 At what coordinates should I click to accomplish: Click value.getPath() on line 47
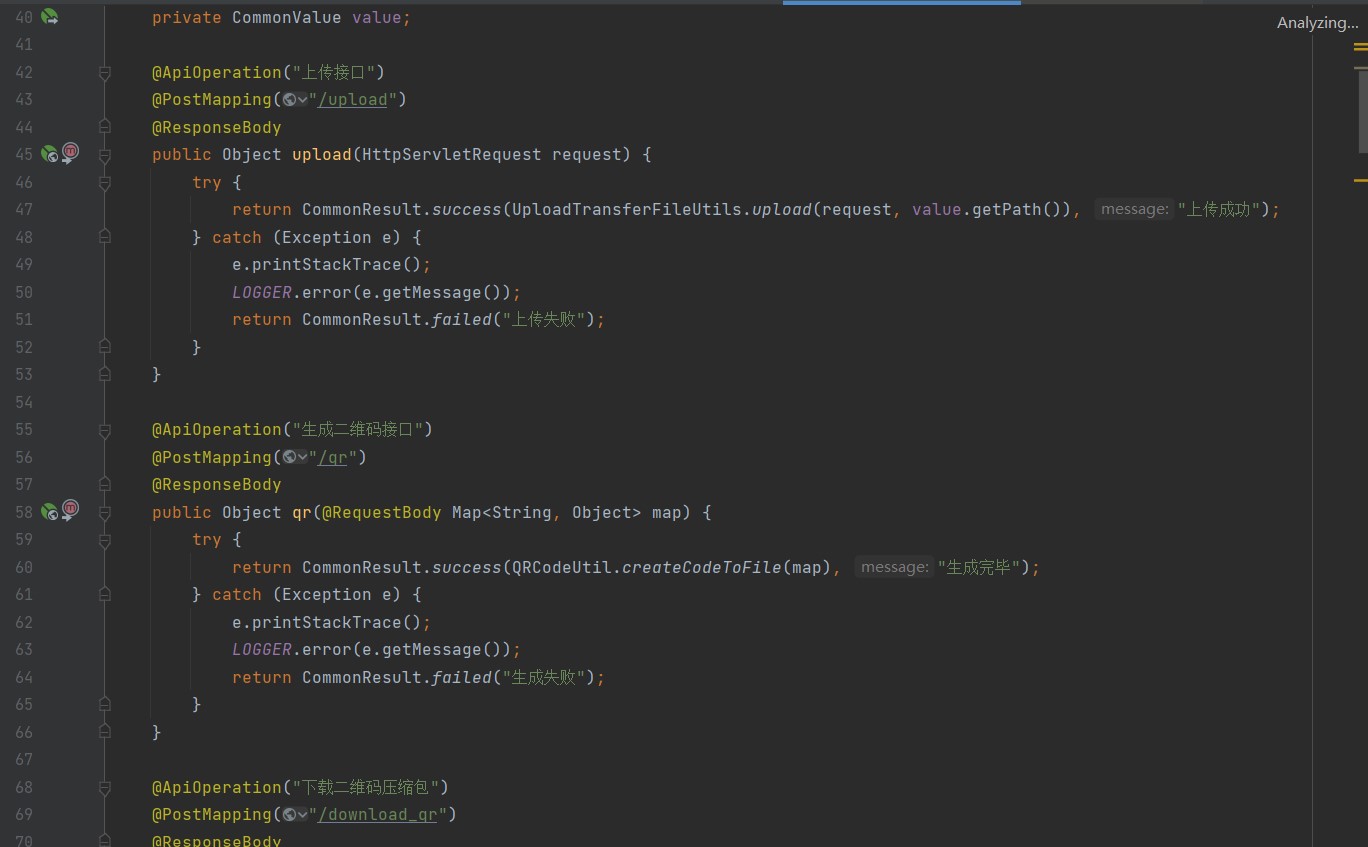[x=992, y=209]
